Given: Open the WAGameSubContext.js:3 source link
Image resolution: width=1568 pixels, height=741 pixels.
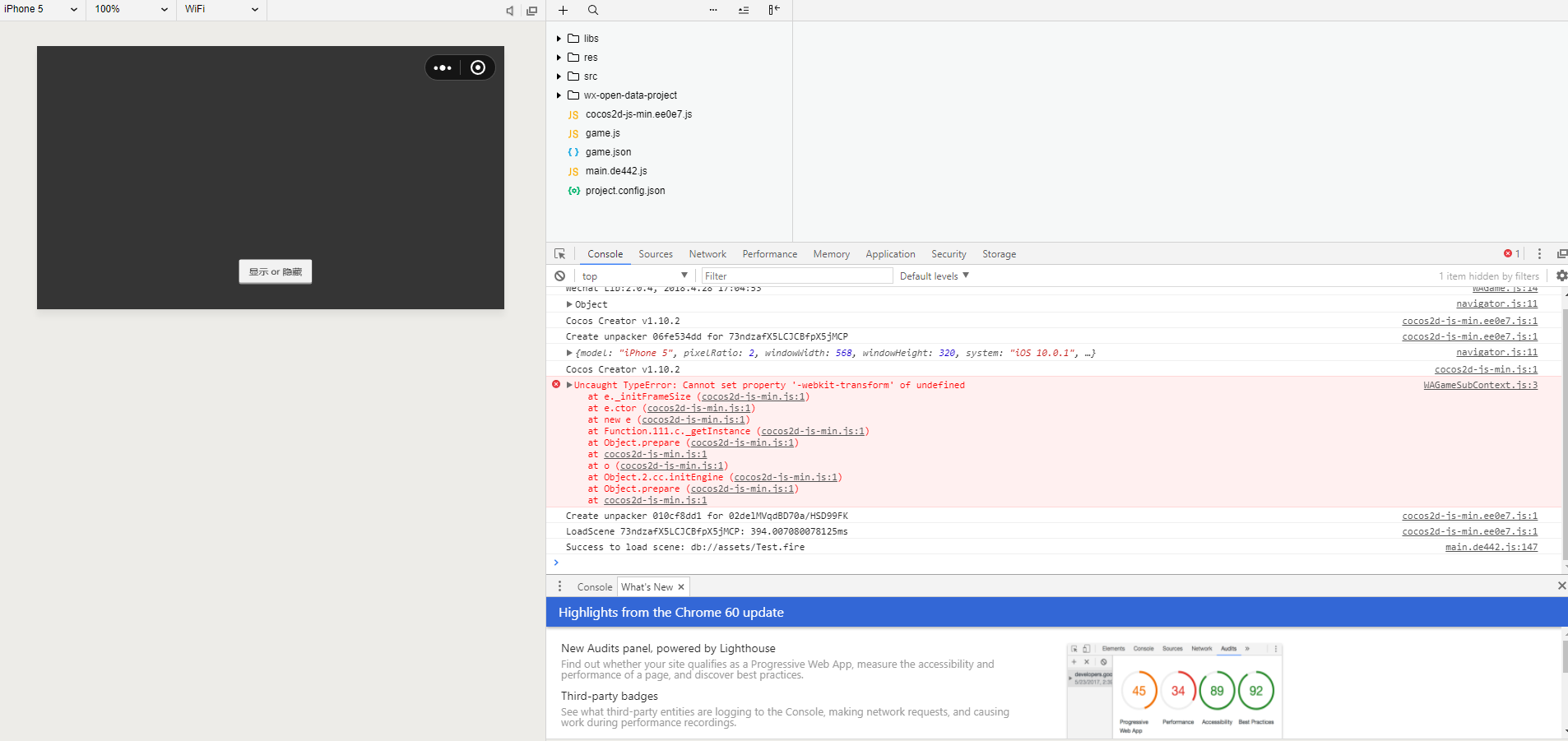Looking at the screenshot, I should [x=1480, y=385].
